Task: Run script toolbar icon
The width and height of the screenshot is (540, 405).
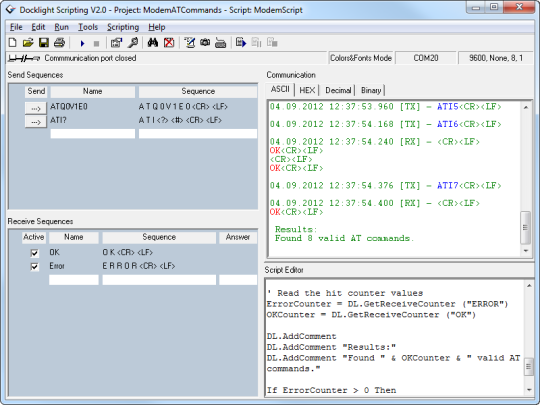Action: [241, 43]
